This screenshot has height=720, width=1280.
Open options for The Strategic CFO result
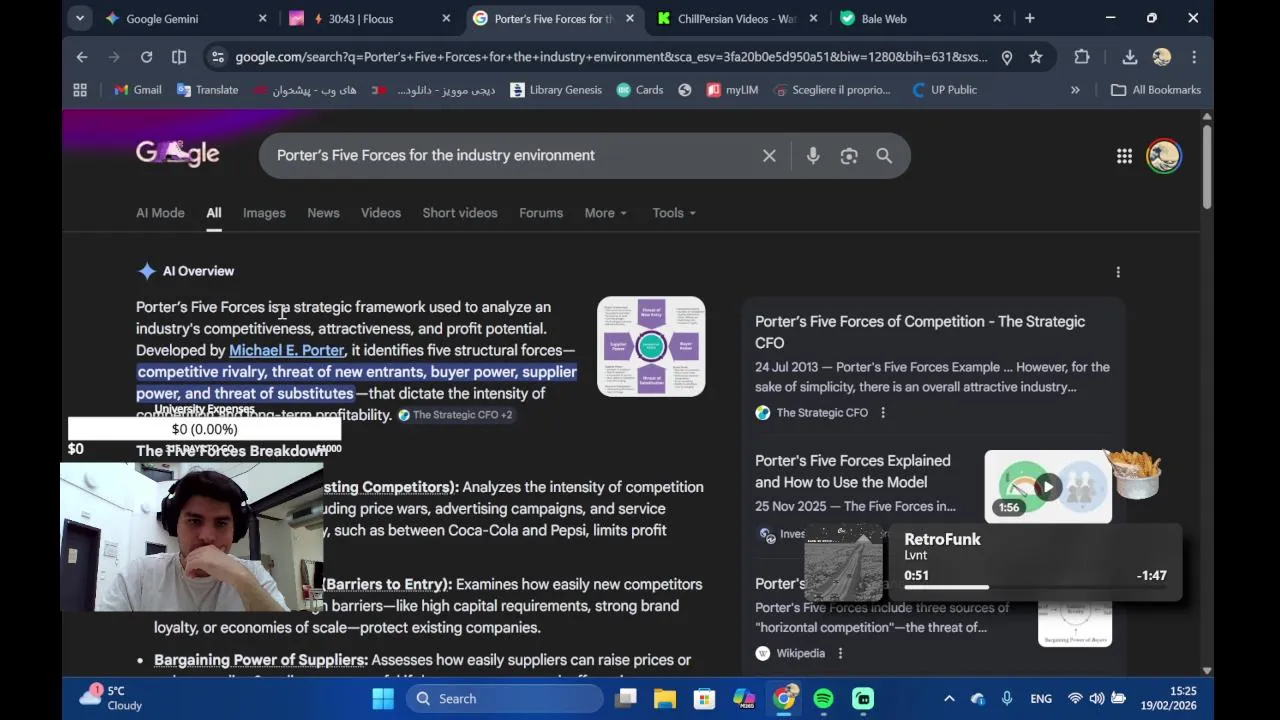pyautogui.click(x=882, y=412)
